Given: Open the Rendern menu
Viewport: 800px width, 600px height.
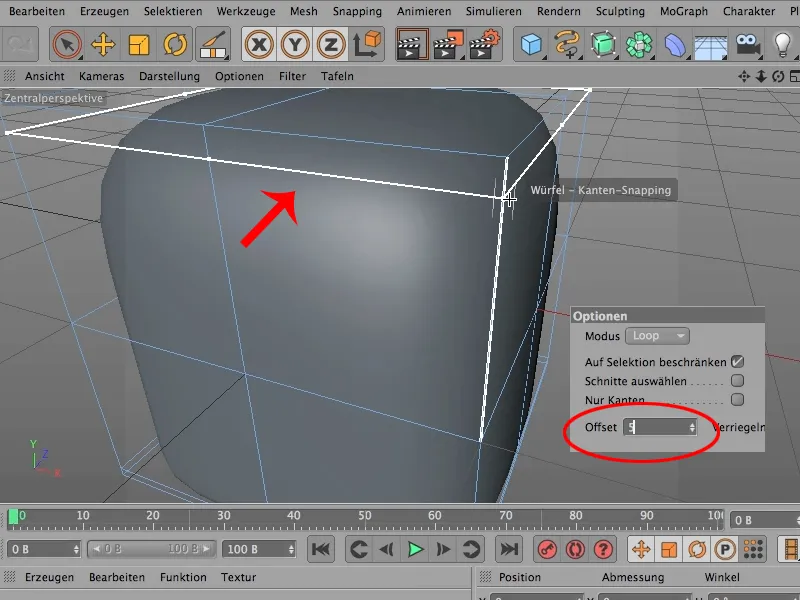Looking at the screenshot, I should 559,11.
